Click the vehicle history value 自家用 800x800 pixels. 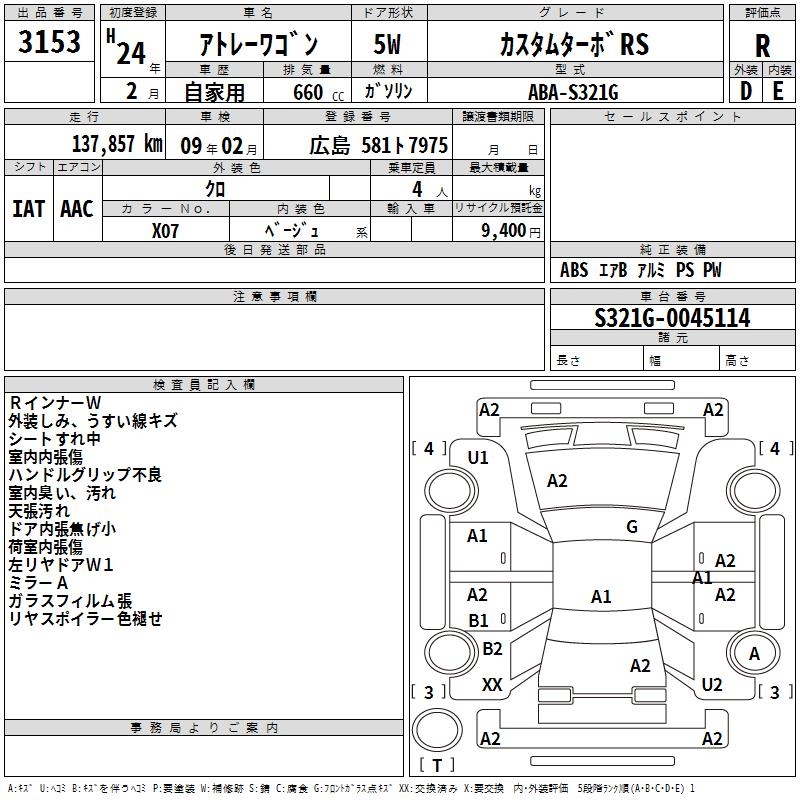(214, 92)
